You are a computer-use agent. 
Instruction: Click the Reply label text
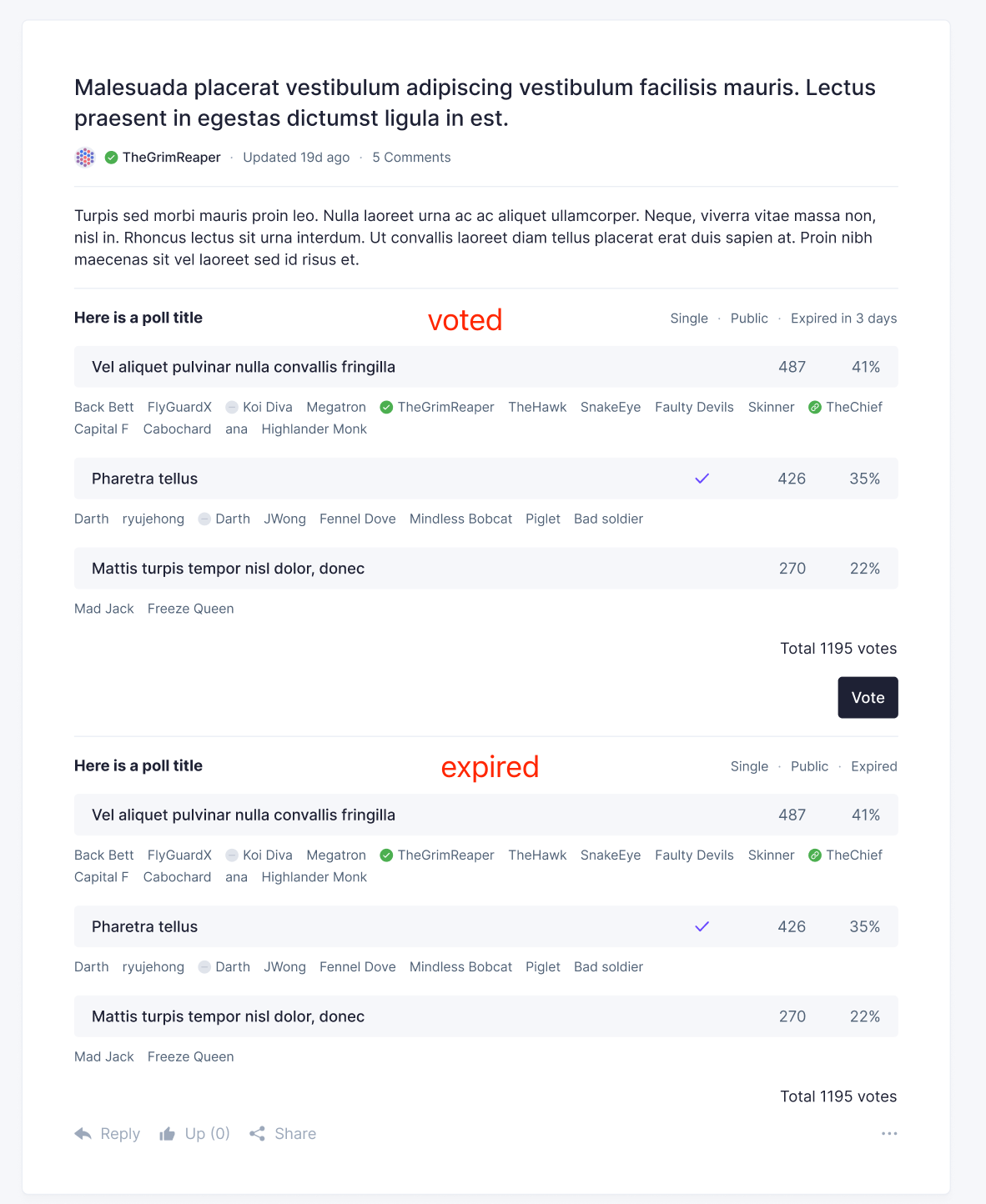click(120, 1134)
